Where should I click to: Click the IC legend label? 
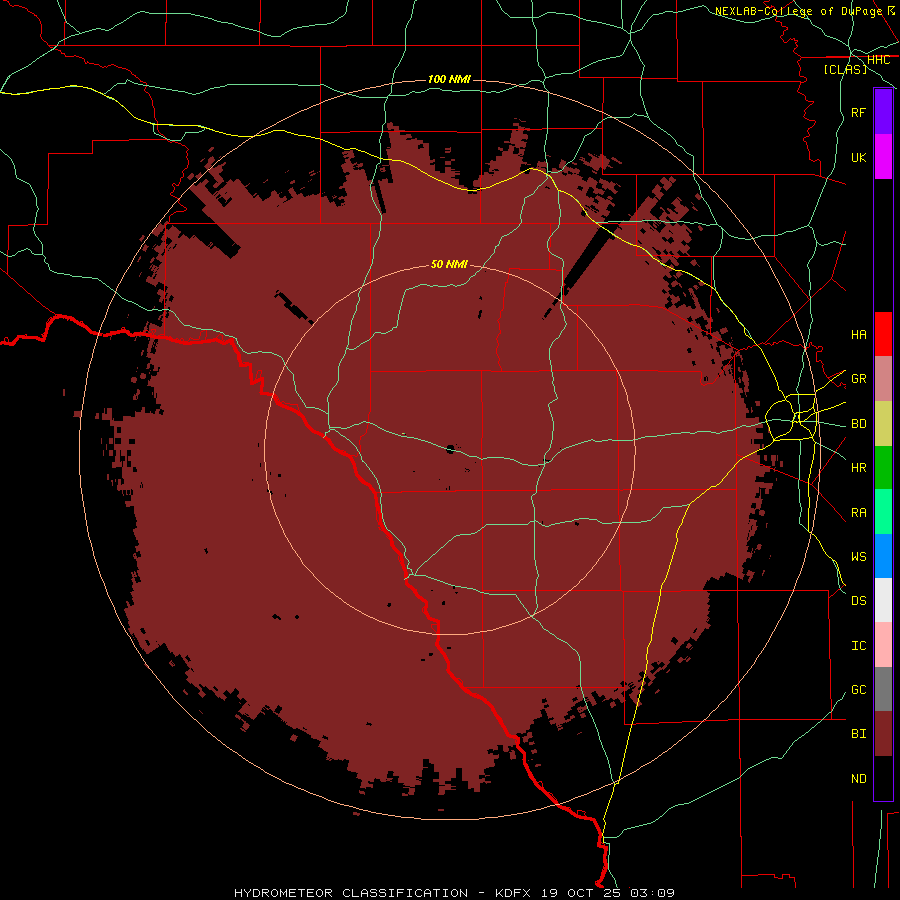tap(859, 645)
